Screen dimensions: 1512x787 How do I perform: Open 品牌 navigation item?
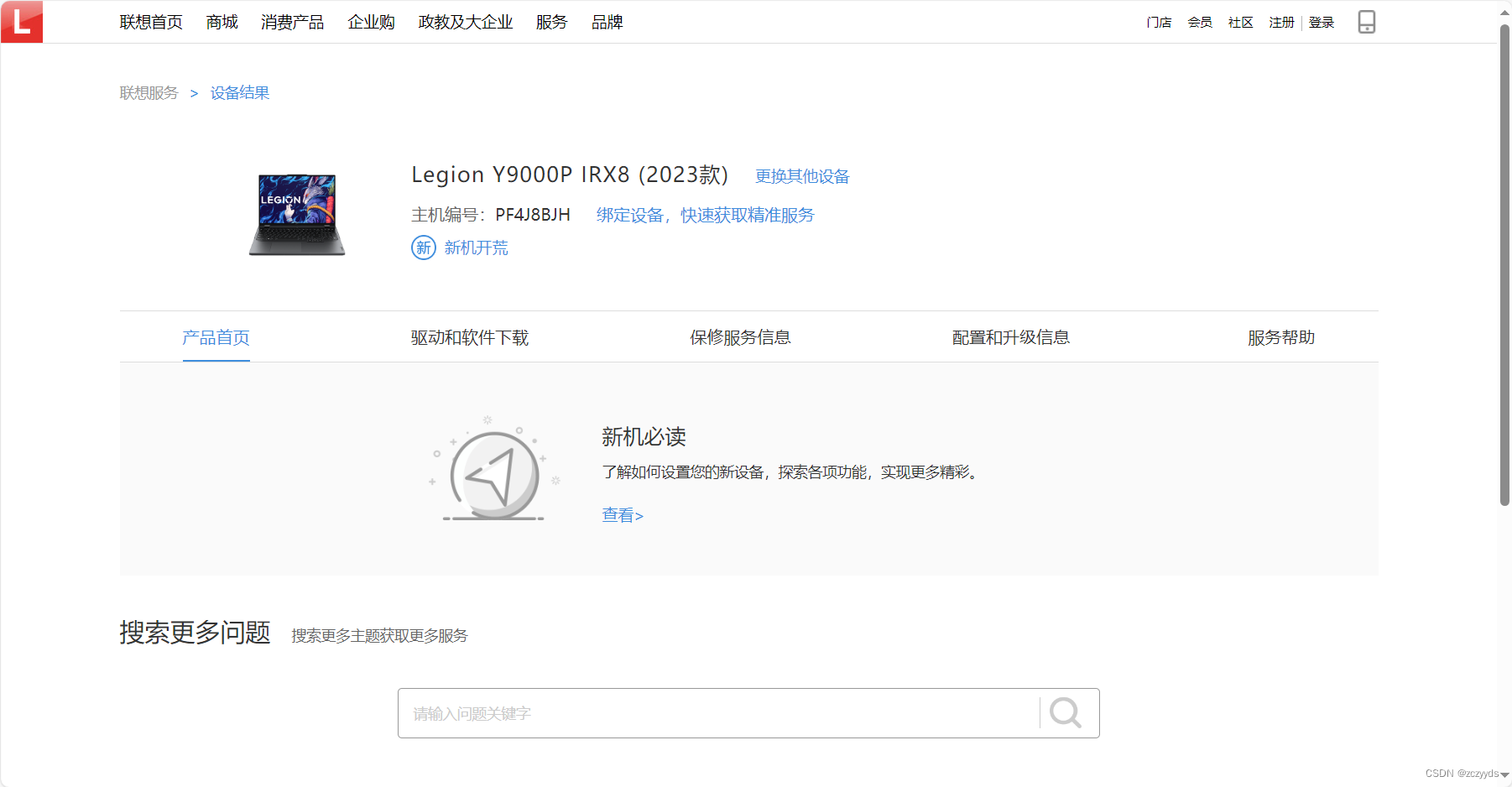(x=607, y=23)
